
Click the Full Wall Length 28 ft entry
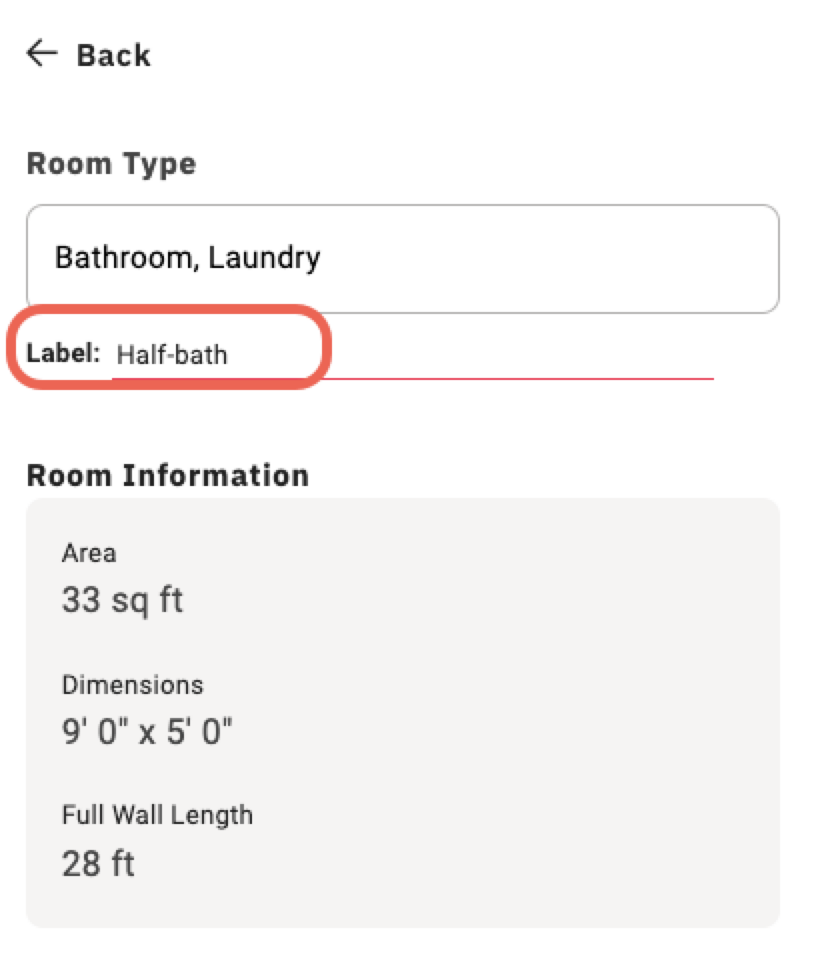coord(96,862)
